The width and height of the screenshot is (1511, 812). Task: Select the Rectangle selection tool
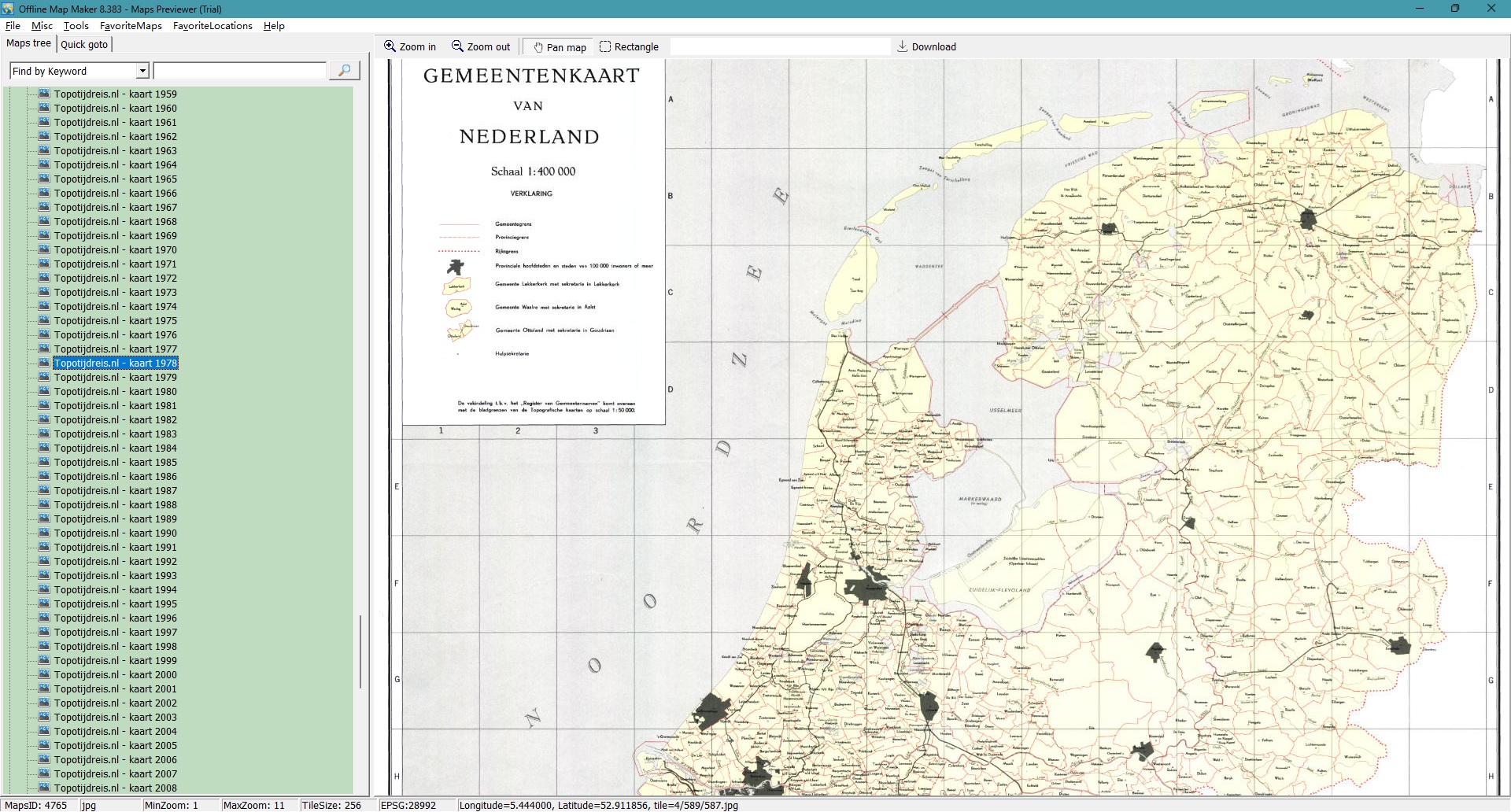tap(605, 46)
